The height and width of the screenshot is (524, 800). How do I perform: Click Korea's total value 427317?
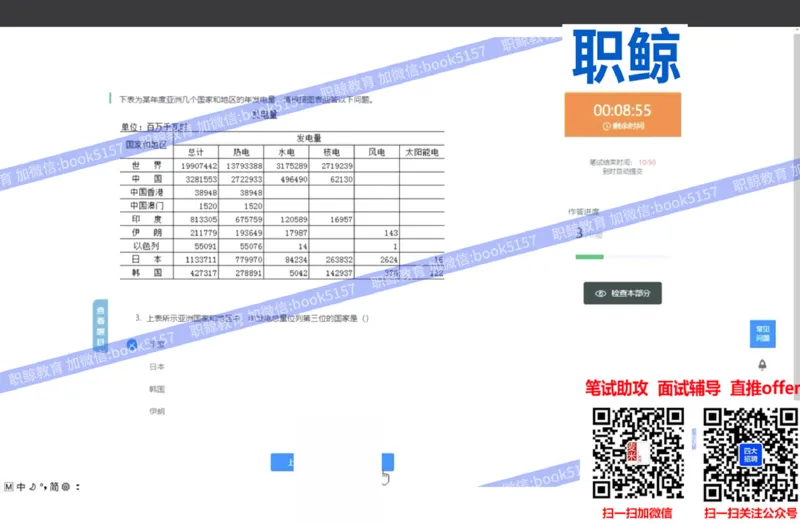click(204, 273)
